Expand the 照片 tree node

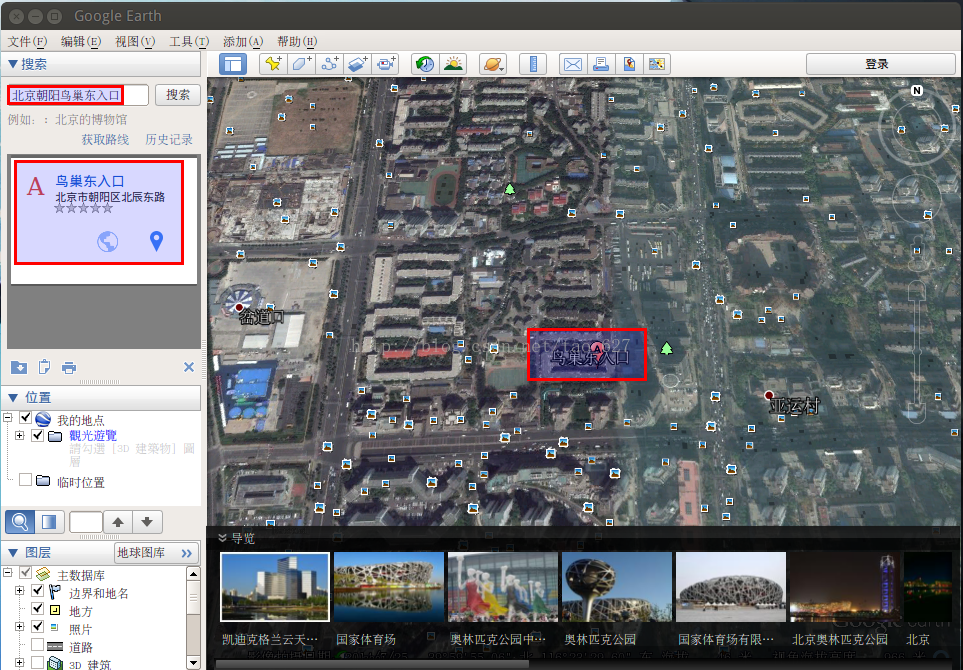click(20, 626)
